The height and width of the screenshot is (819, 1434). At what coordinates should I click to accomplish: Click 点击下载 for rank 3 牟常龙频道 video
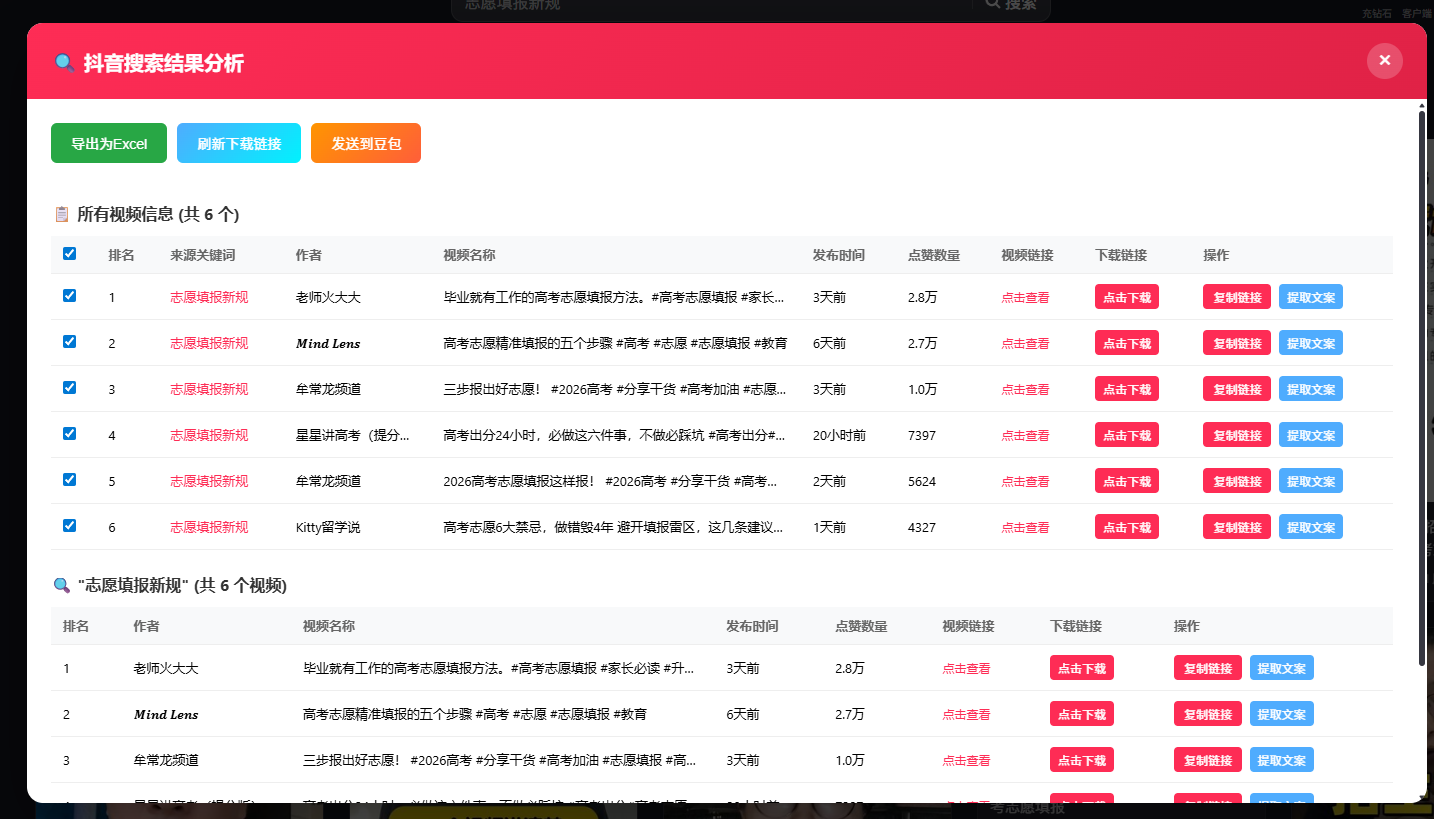click(x=1127, y=389)
